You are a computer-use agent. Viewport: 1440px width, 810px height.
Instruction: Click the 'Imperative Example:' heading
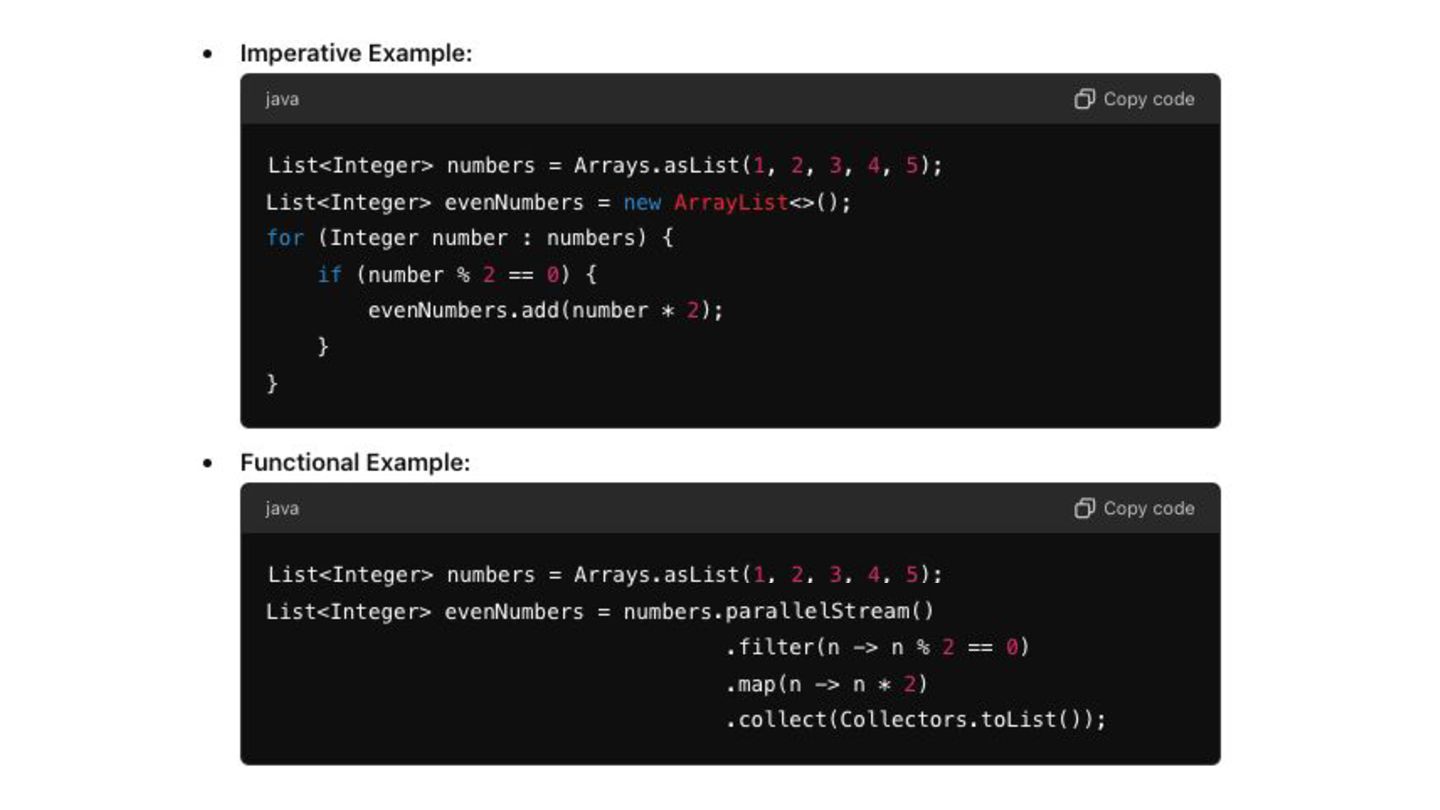click(x=355, y=54)
